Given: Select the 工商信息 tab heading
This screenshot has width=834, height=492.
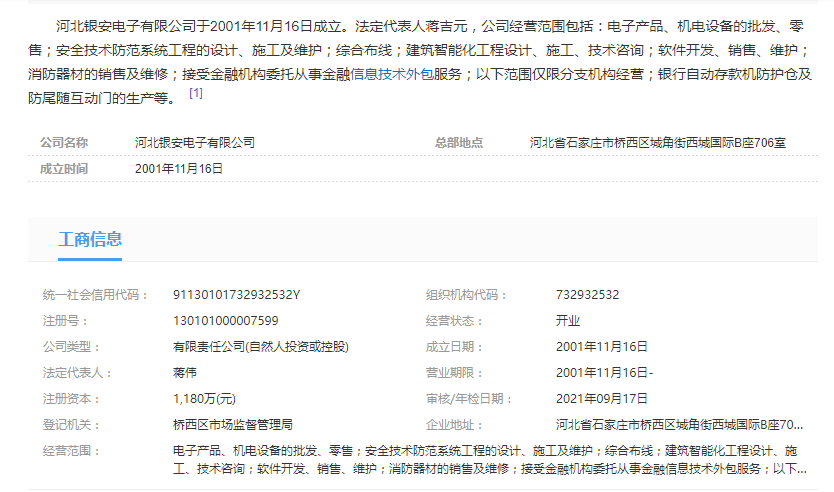Looking at the screenshot, I should pos(90,239).
